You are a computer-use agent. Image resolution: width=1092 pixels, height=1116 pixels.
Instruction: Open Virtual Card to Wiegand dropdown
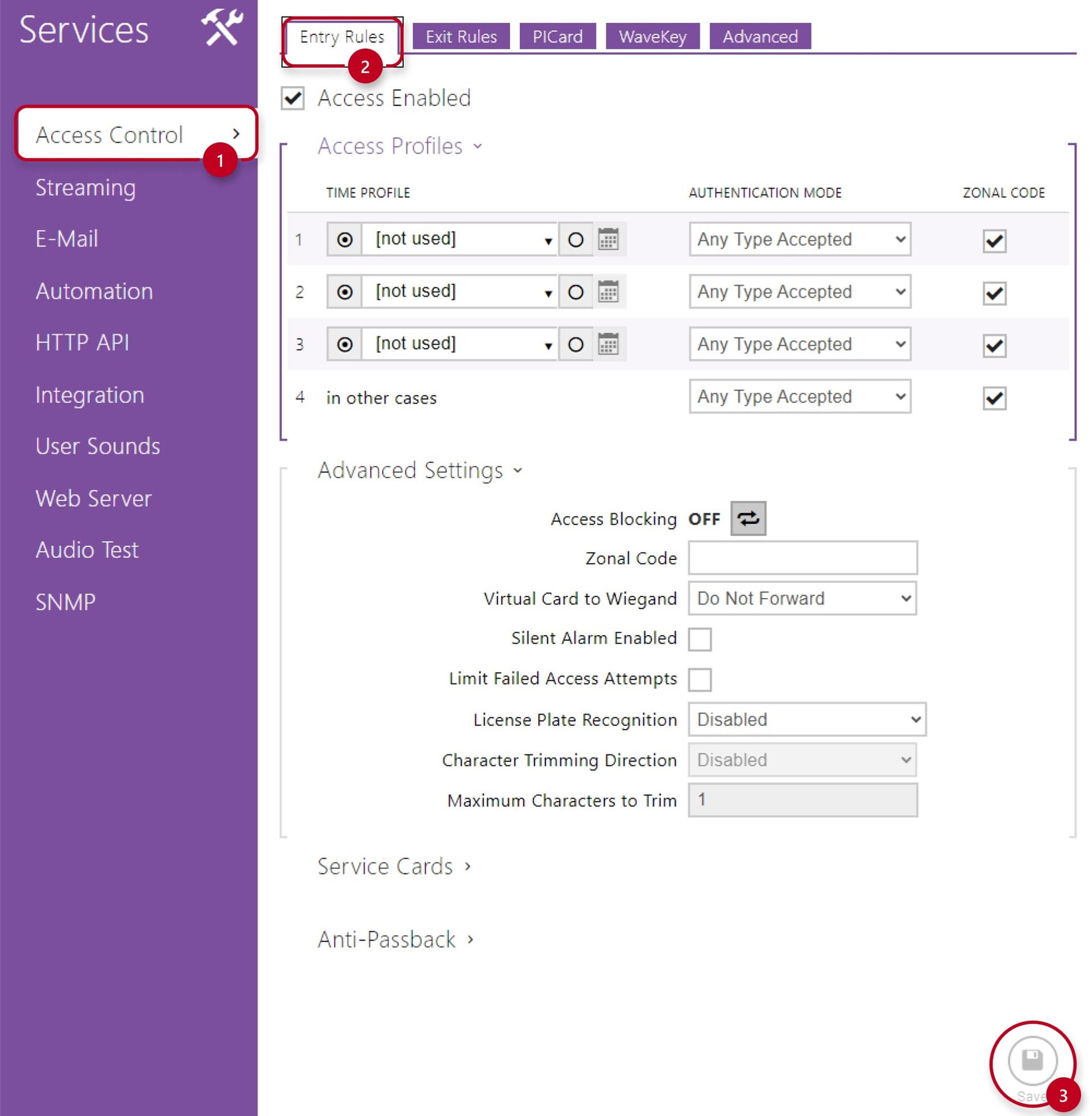[x=803, y=599]
